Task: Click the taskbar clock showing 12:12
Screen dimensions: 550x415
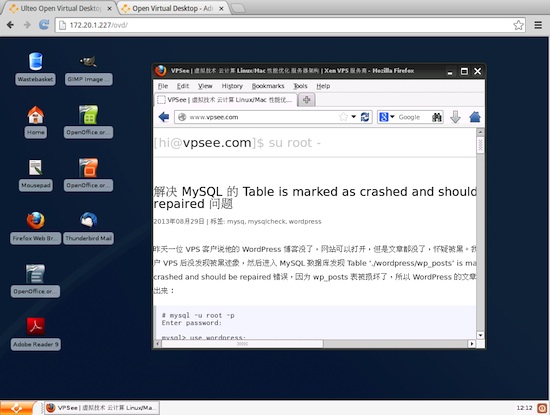Action: 524,408
